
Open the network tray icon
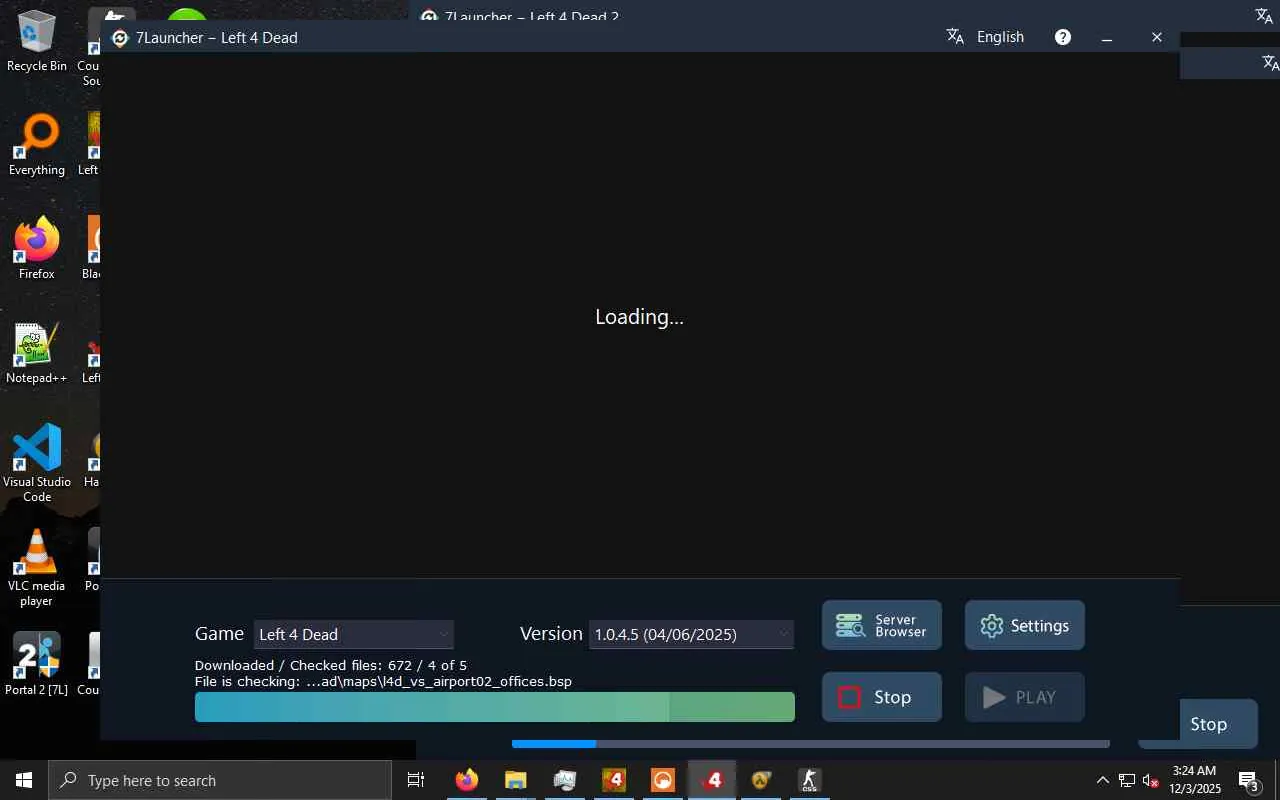(1127, 780)
